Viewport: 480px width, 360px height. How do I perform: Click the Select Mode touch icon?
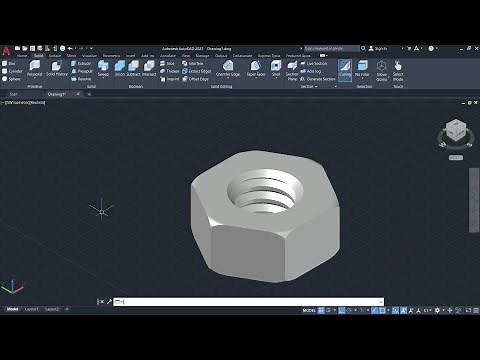click(398, 65)
